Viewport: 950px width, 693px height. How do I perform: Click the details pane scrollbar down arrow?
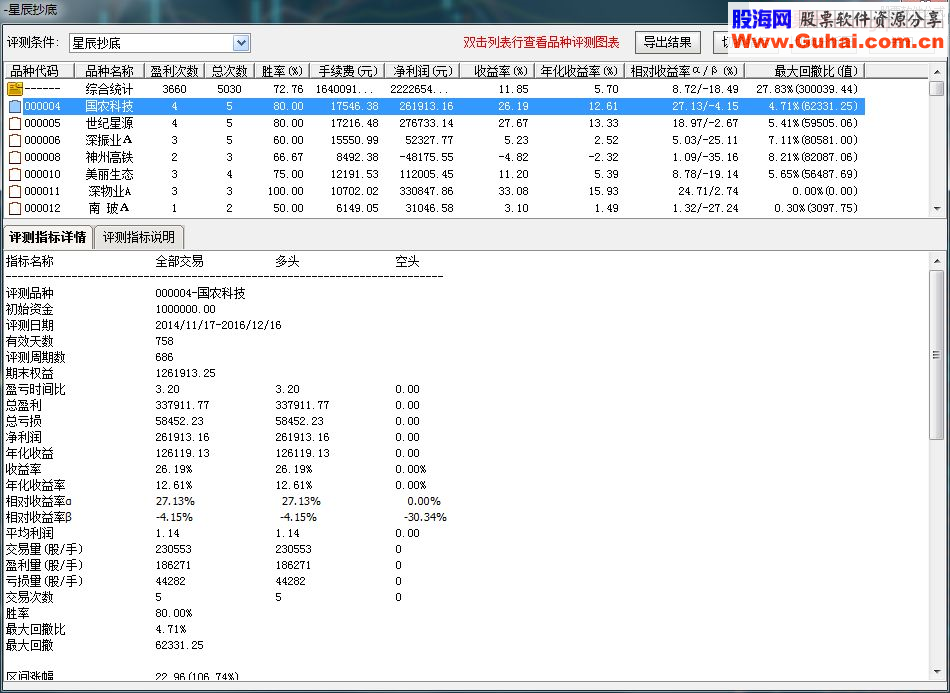pyautogui.click(x=937, y=672)
